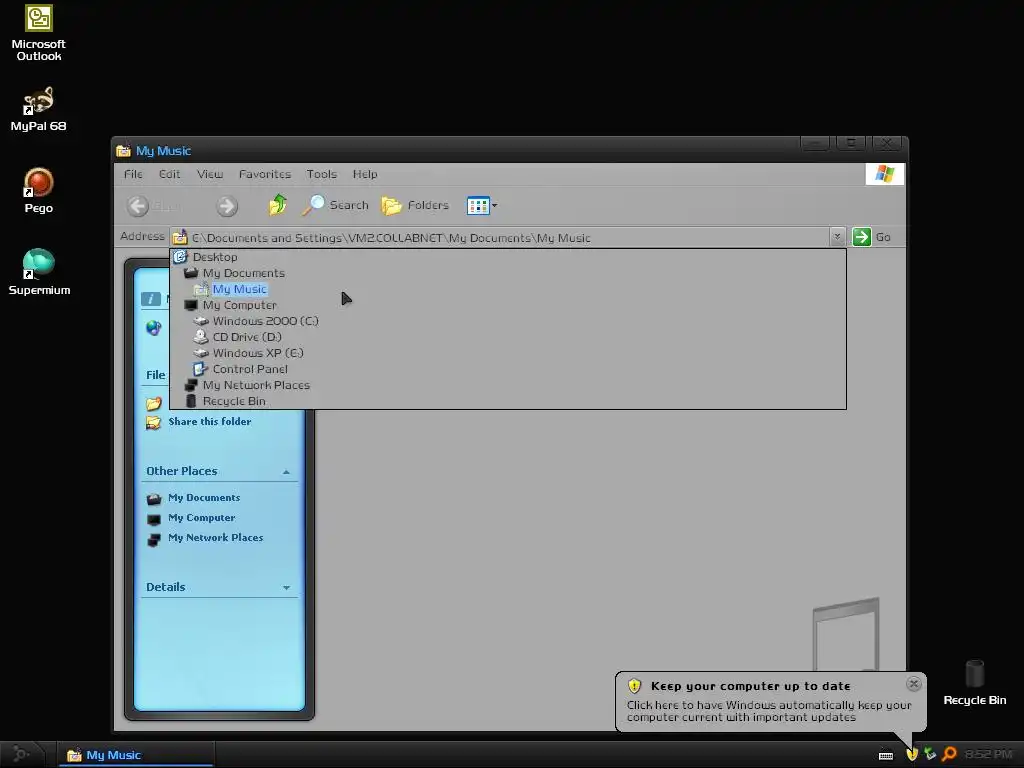Image resolution: width=1024 pixels, height=768 pixels.
Task: Launch MyPal 68 browser shortcut
Action: click(x=39, y=109)
